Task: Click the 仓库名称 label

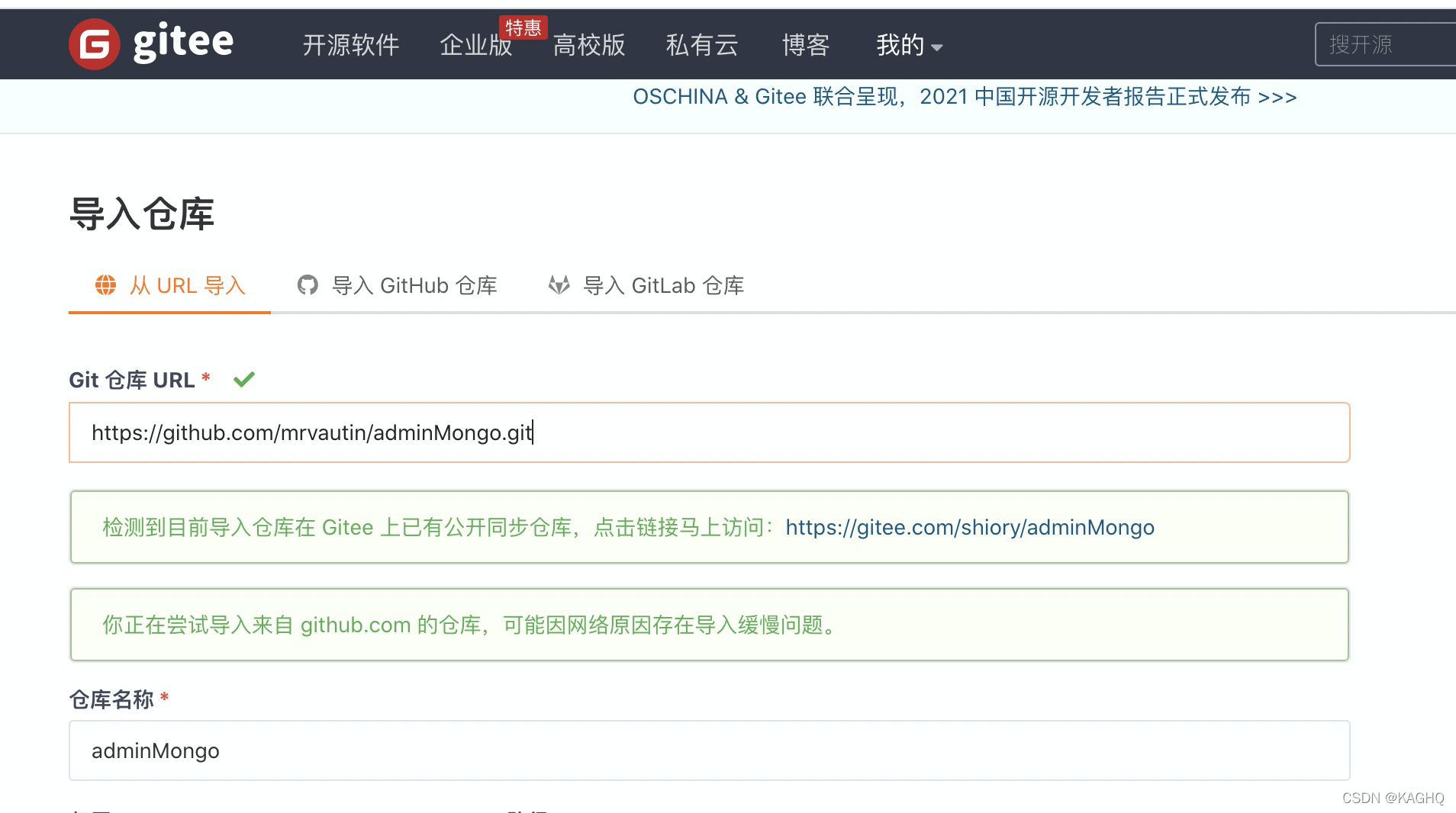Action: tap(111, 699)
